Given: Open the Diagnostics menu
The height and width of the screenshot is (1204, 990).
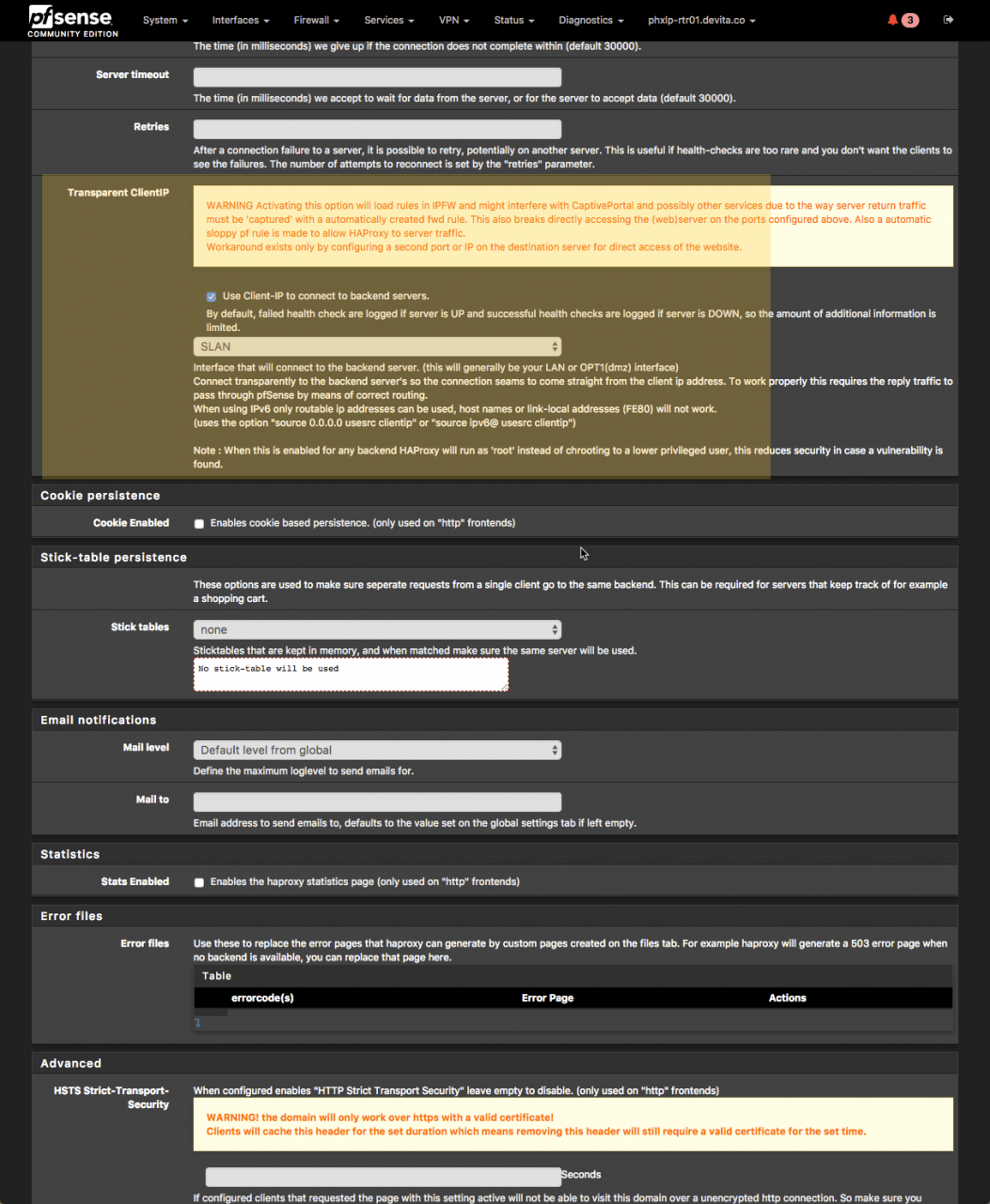Looking at the screenshot, I should pyautogui.click(x=591, y=20).
